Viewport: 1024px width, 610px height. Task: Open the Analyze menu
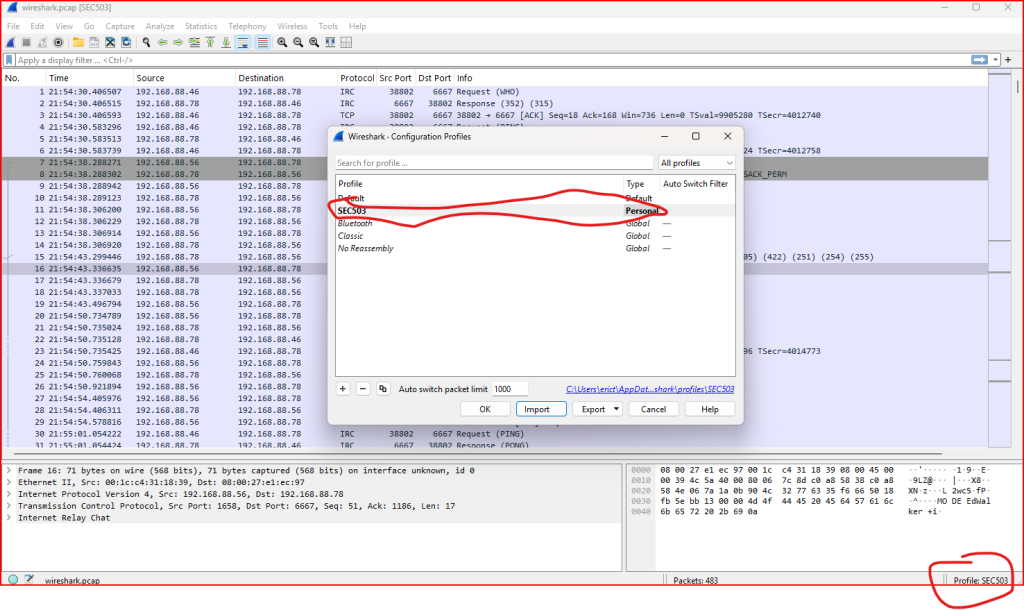[160, 26]
